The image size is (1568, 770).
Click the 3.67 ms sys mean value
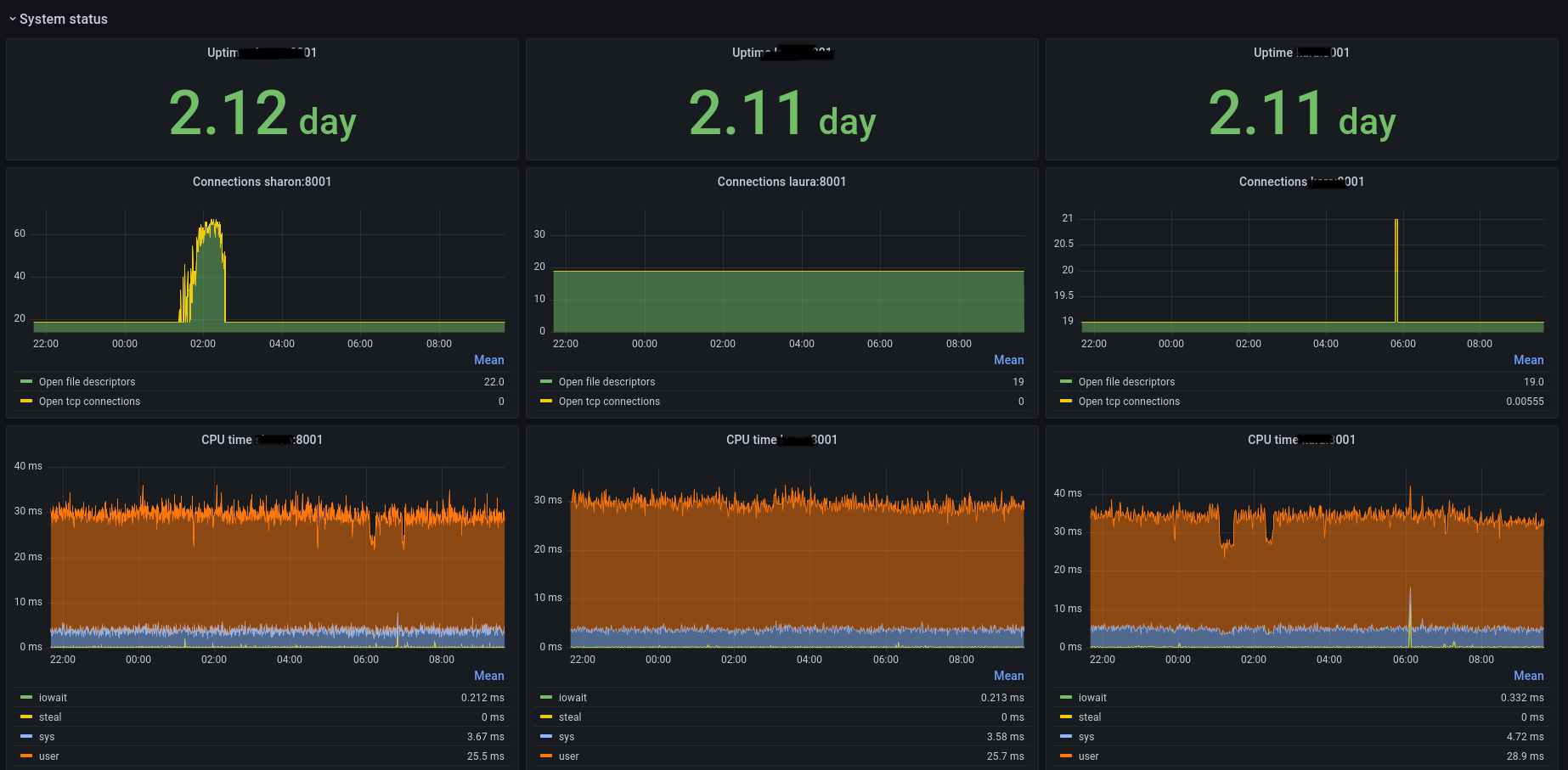point(486,737)
